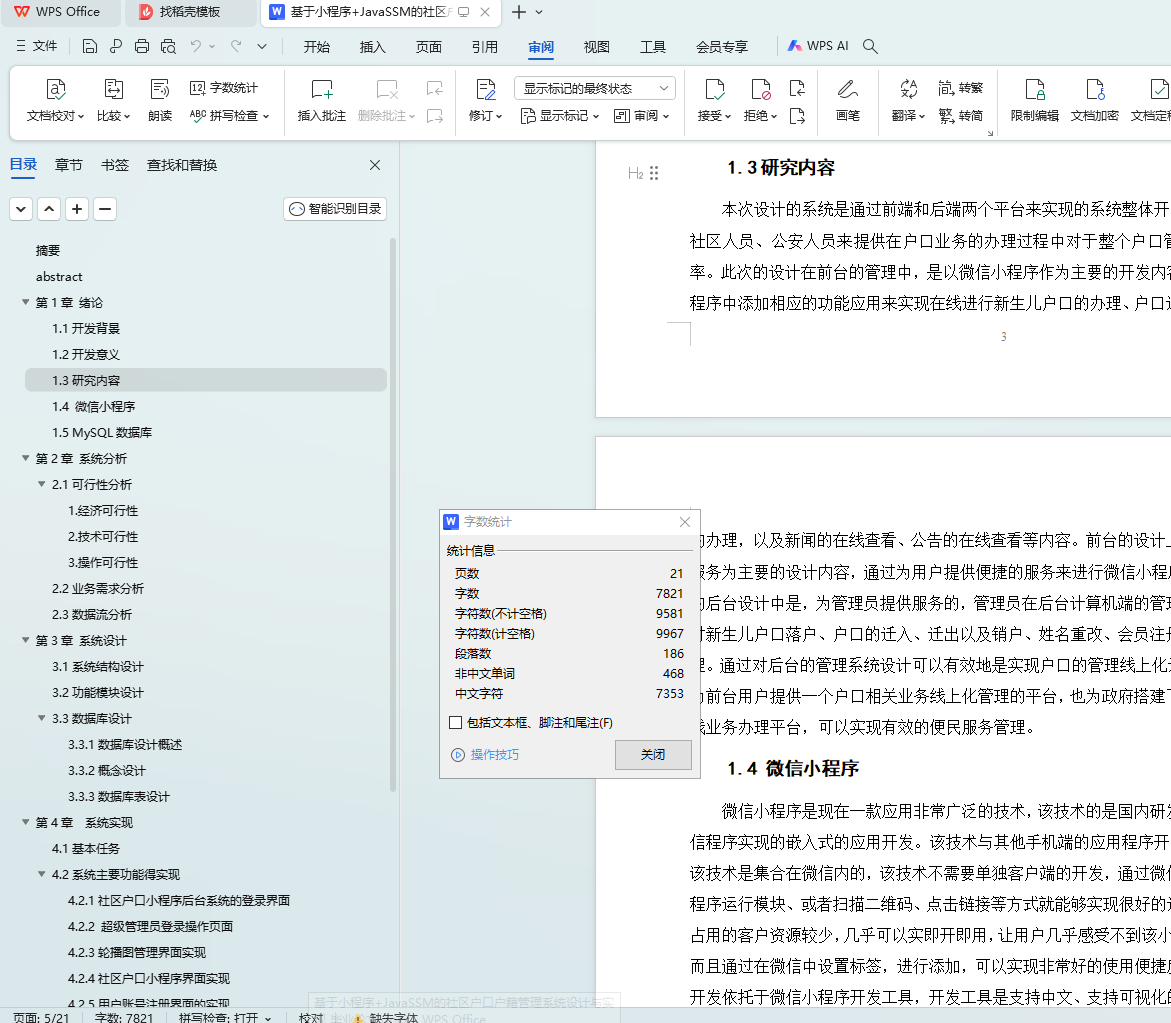Switch to the 引用 ribbon tab
The height and width of the screenshot is (1023, 1171).
pos(485,47)
